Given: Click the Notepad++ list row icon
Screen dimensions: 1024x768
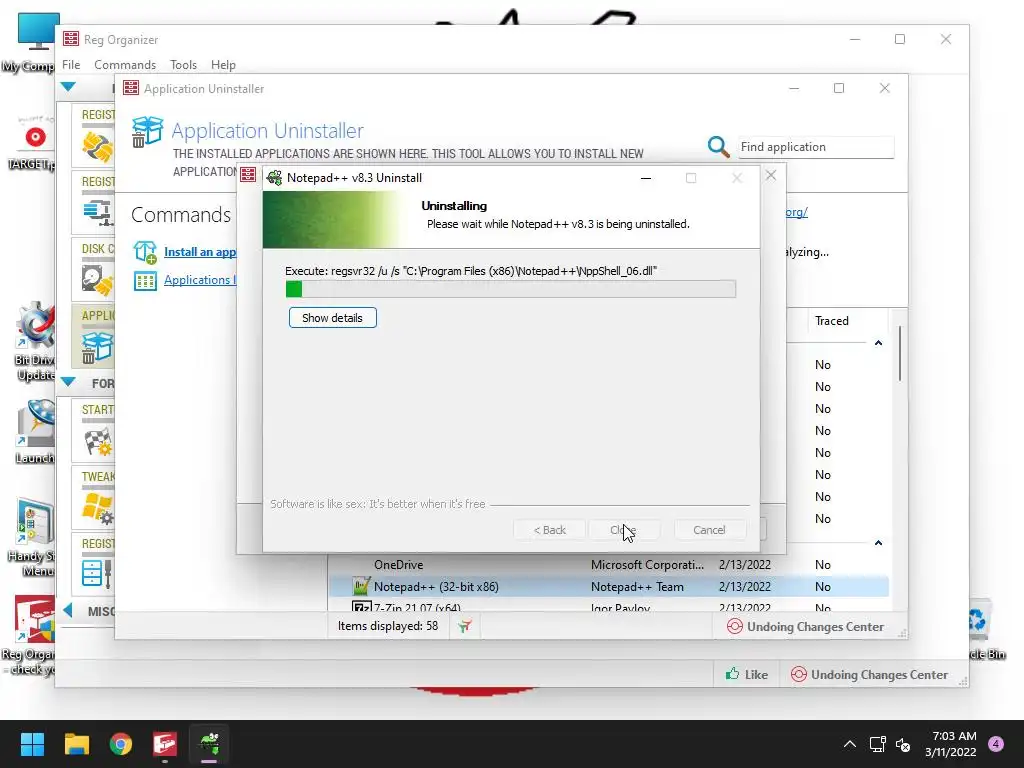Looking at the screenshot, I should [361, 586].
